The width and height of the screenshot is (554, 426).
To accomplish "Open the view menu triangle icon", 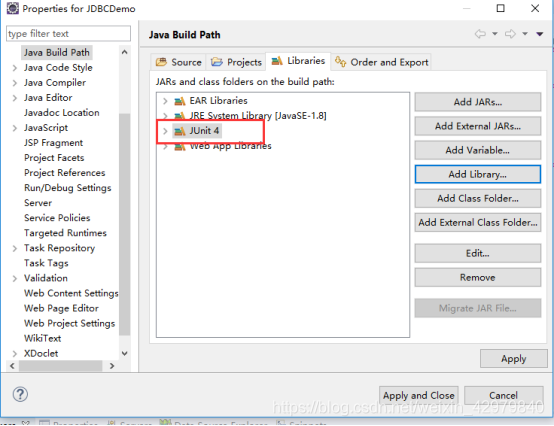I will (x=540, y=34).
